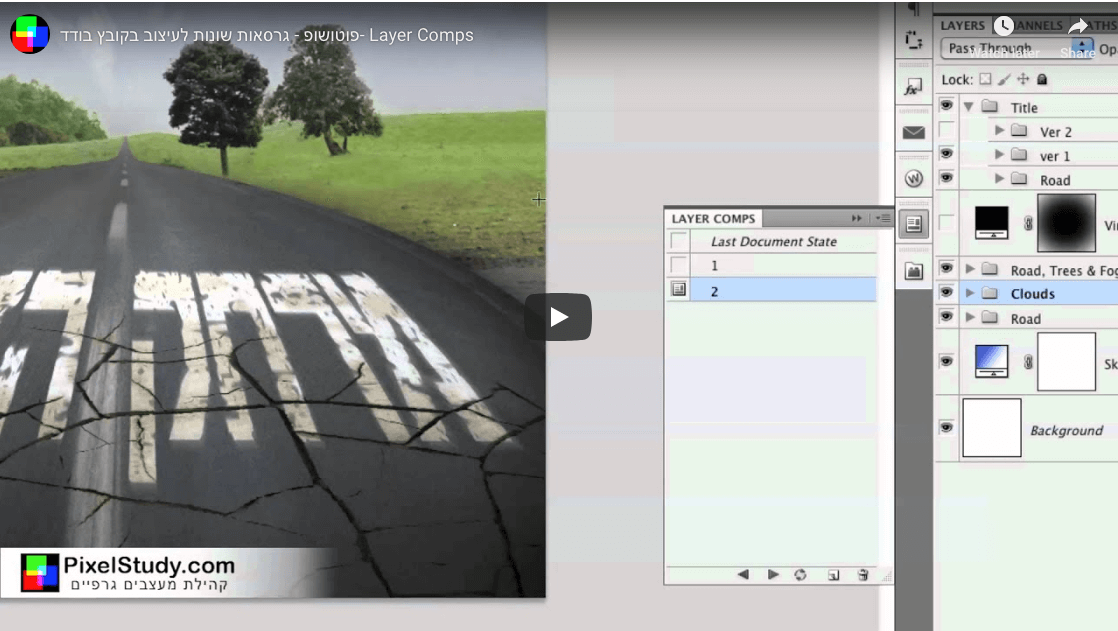The height and width of the screenshot is (631, 1118).
Task: Hide the Background layer
Action: coord(946,428)
